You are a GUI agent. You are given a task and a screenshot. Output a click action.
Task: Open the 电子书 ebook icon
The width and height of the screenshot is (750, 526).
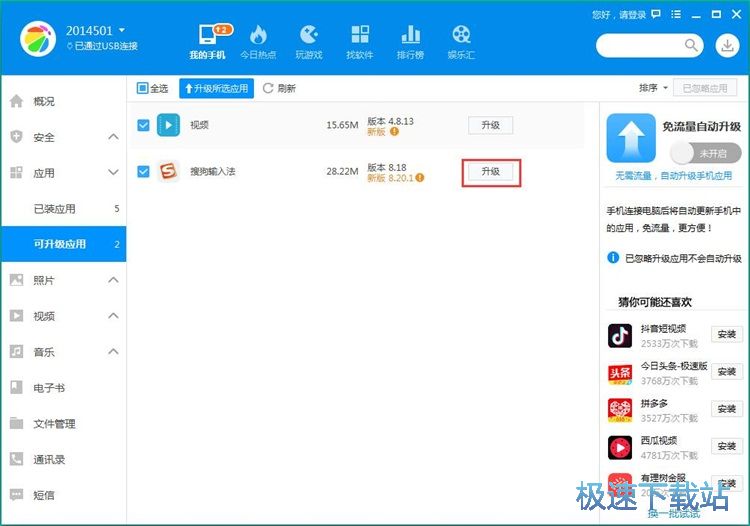(x=16, y=387)
